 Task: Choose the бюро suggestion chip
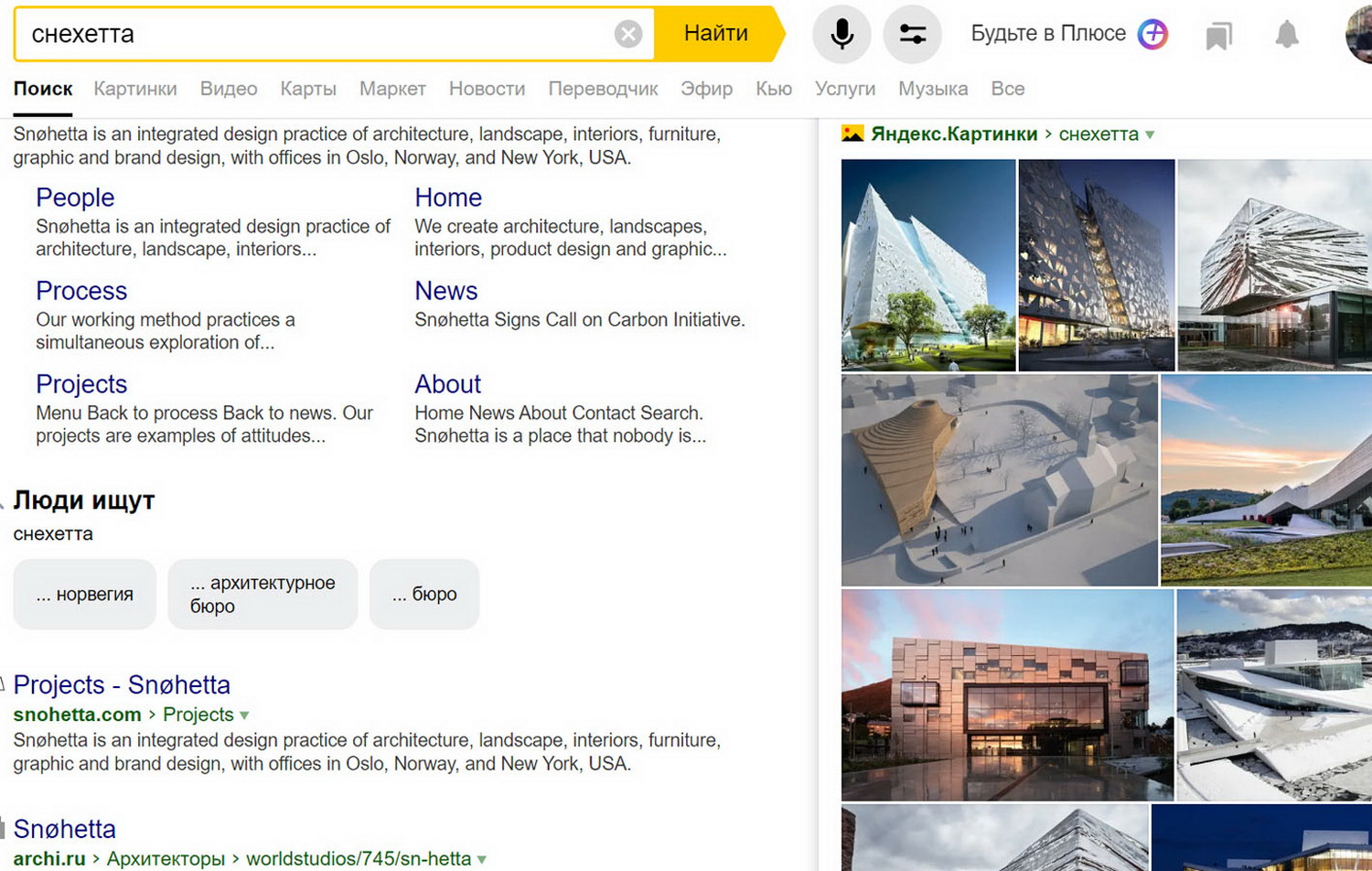424,595
